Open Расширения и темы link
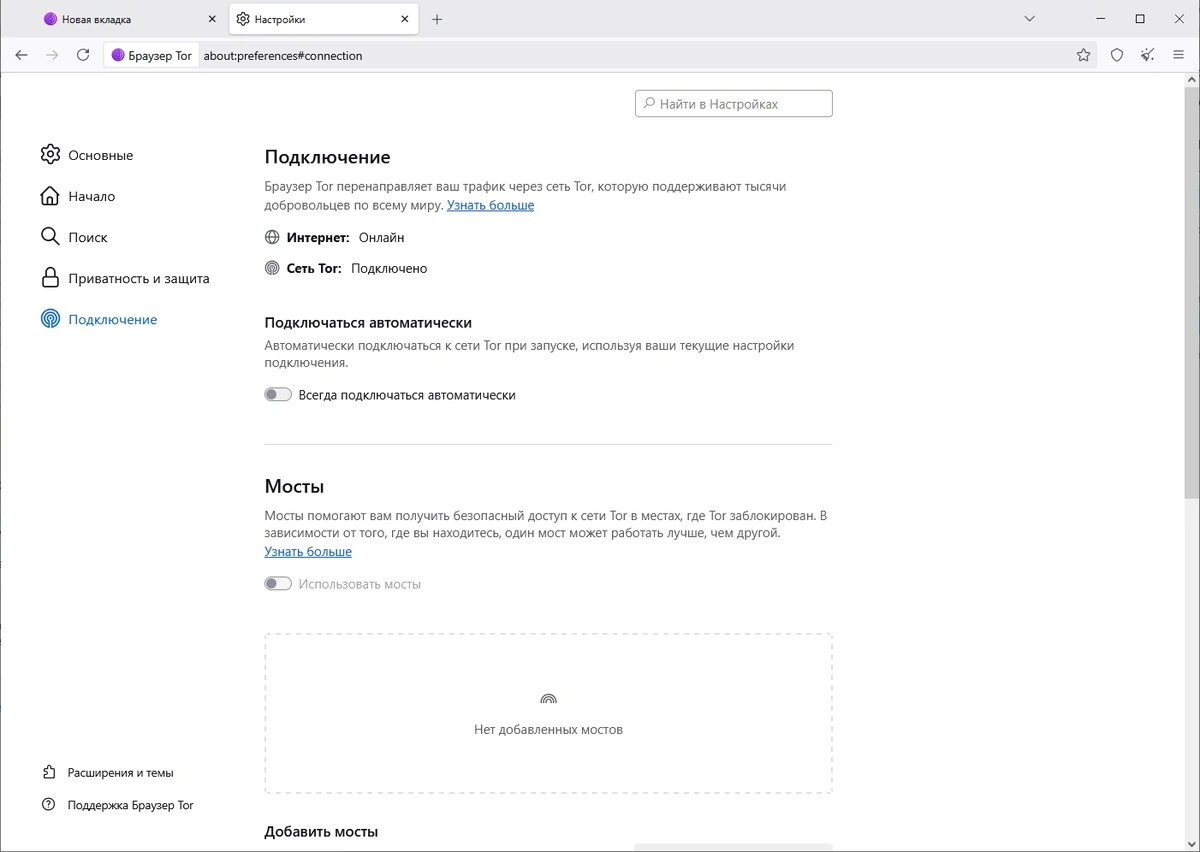Screen dimensions: 1200x852 pos(120,772)
